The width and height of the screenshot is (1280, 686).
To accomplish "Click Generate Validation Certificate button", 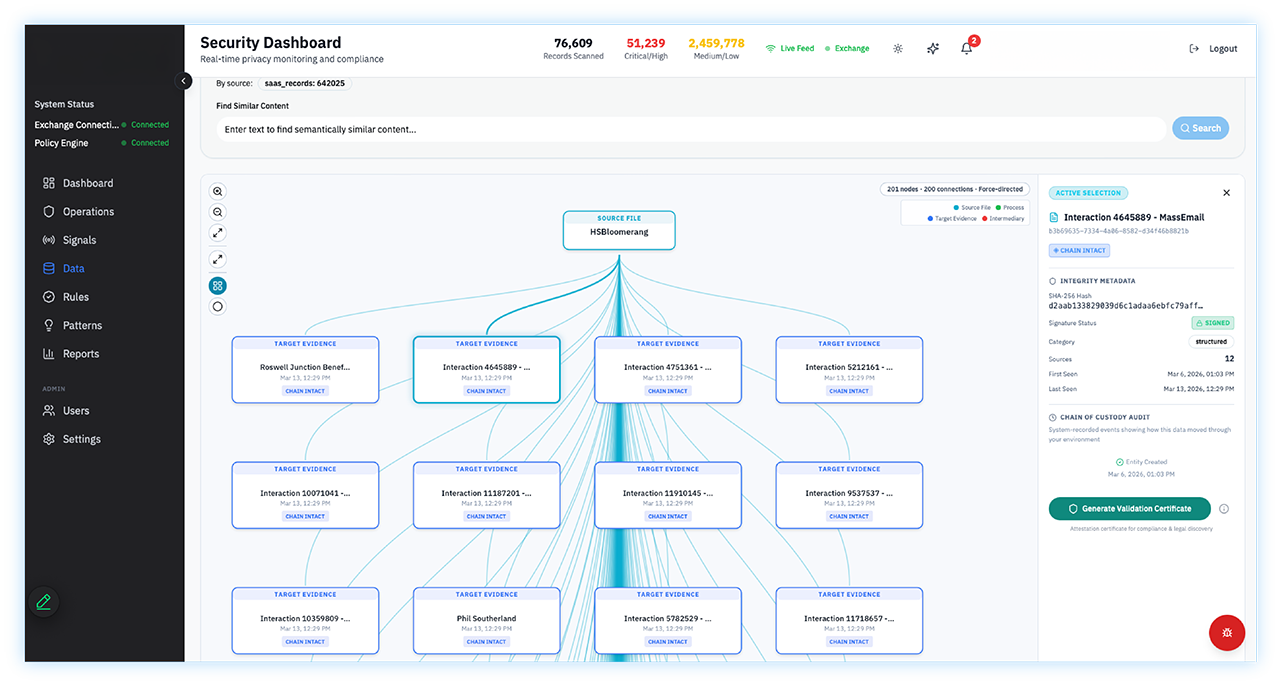I will pos(1129,509).
